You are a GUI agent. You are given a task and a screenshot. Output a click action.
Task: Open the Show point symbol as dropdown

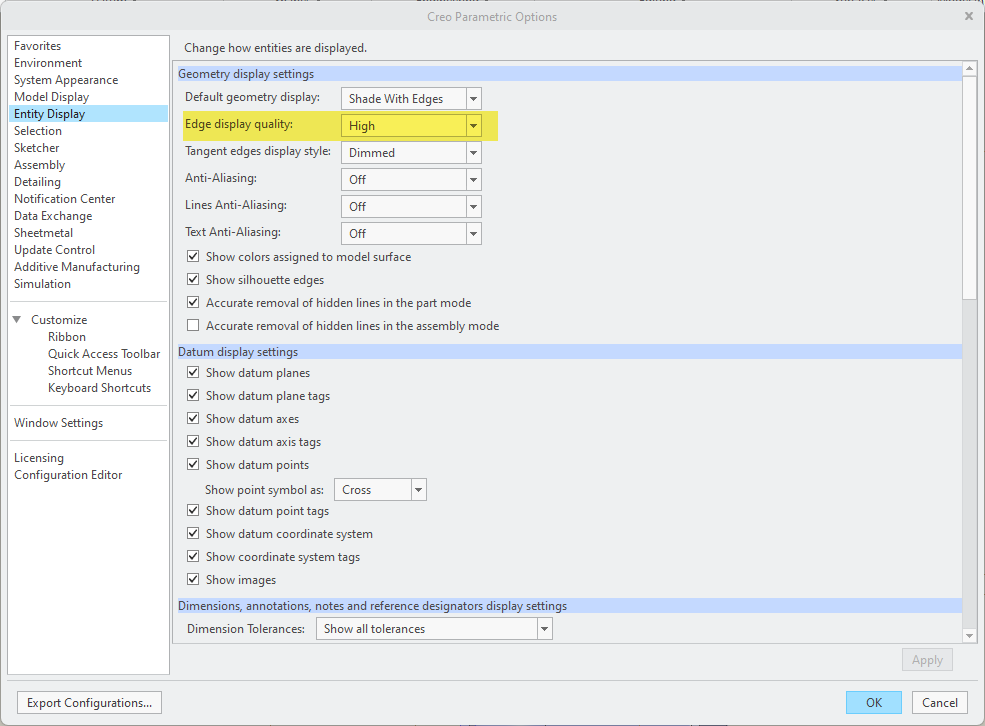click(x=418, y=490)
